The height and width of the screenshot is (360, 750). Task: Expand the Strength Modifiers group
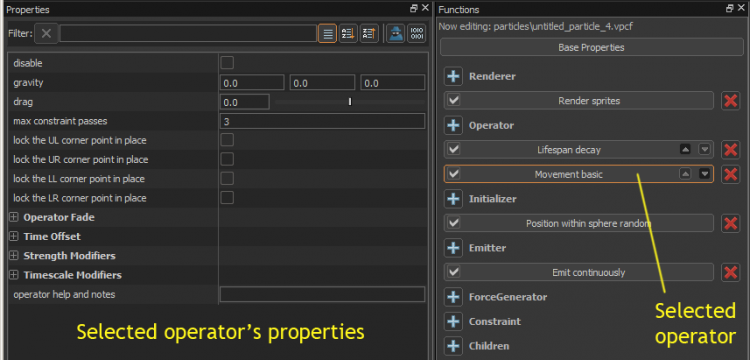14,256
